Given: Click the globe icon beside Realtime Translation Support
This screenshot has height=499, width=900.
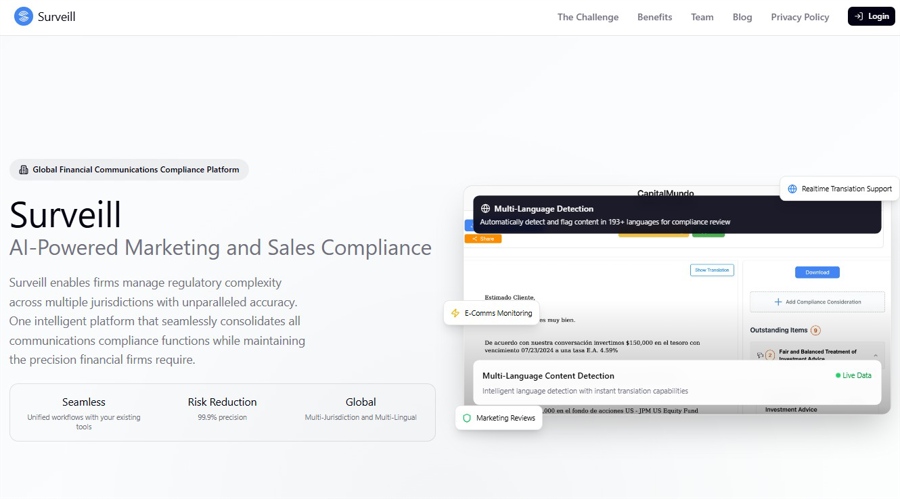Looking at the screenshot, I should tap(792, 188).
